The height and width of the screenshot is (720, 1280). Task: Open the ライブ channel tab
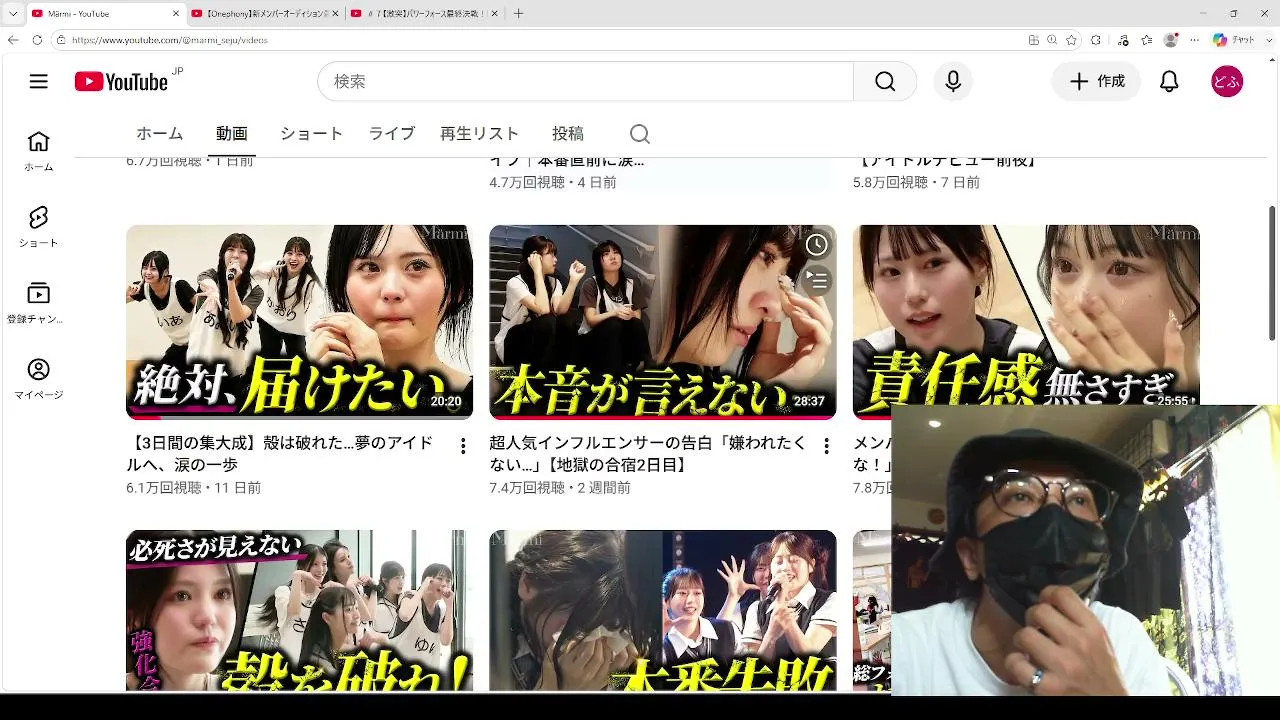pos(392,134)
